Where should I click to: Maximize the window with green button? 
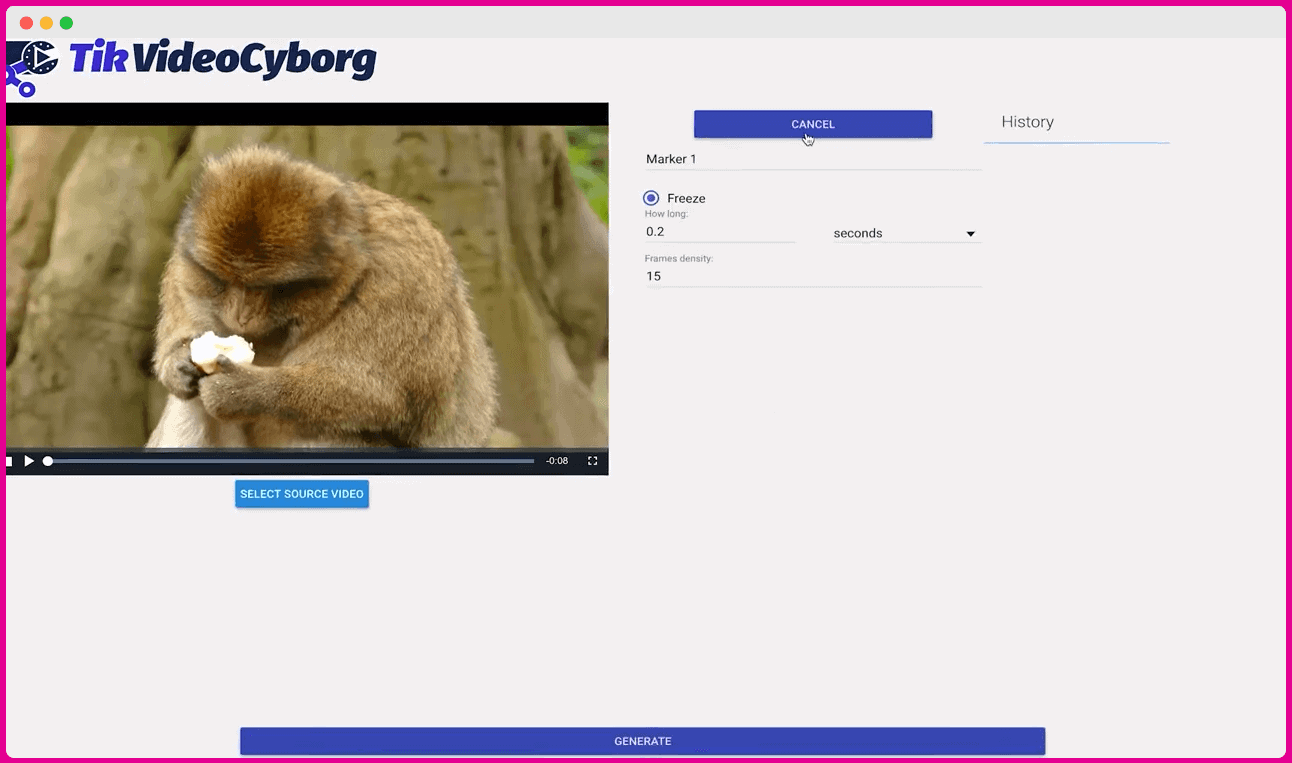(x=66, y=23)
